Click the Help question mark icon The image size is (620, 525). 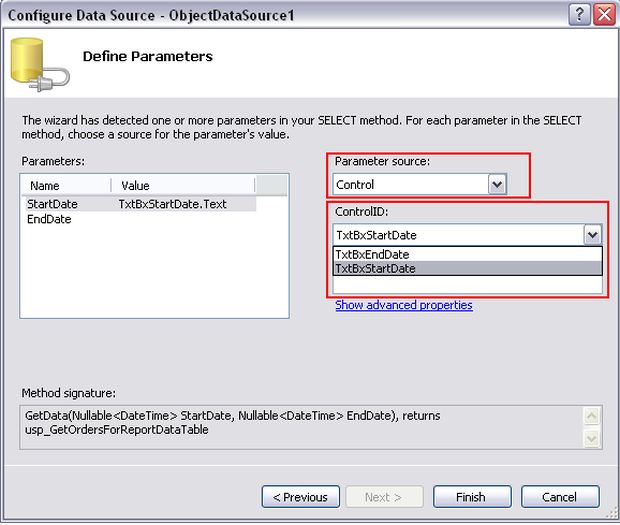coord(579,15)
